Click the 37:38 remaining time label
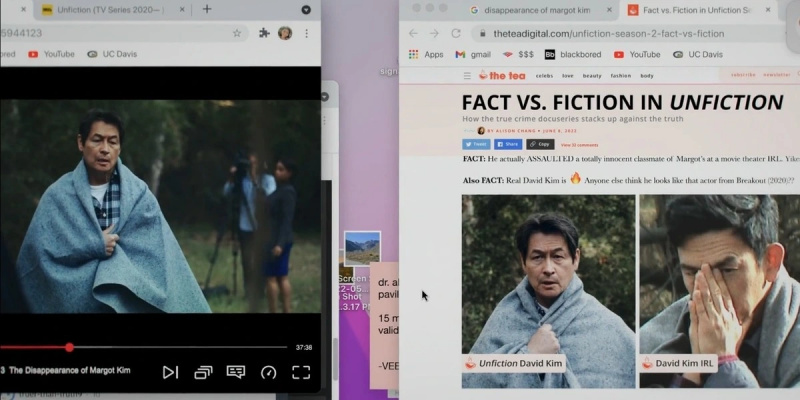Screen dimensions: 800x400 point(304,347)
